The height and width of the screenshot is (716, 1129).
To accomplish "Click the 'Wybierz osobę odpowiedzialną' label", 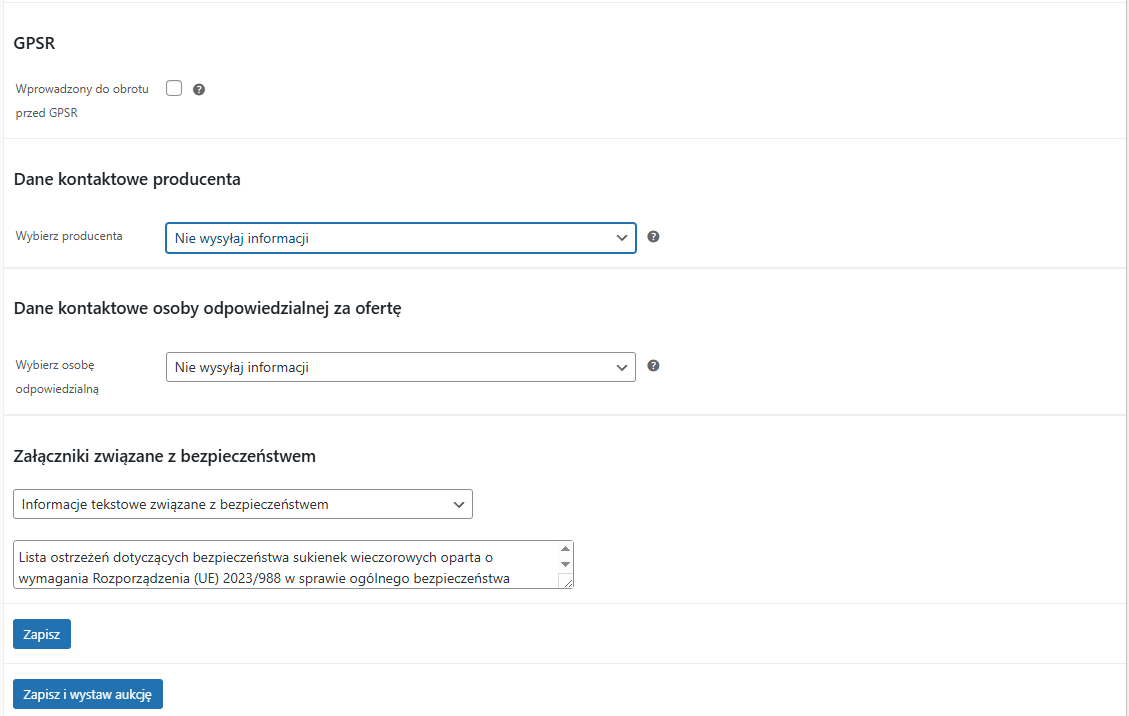I will coord(58,377).
